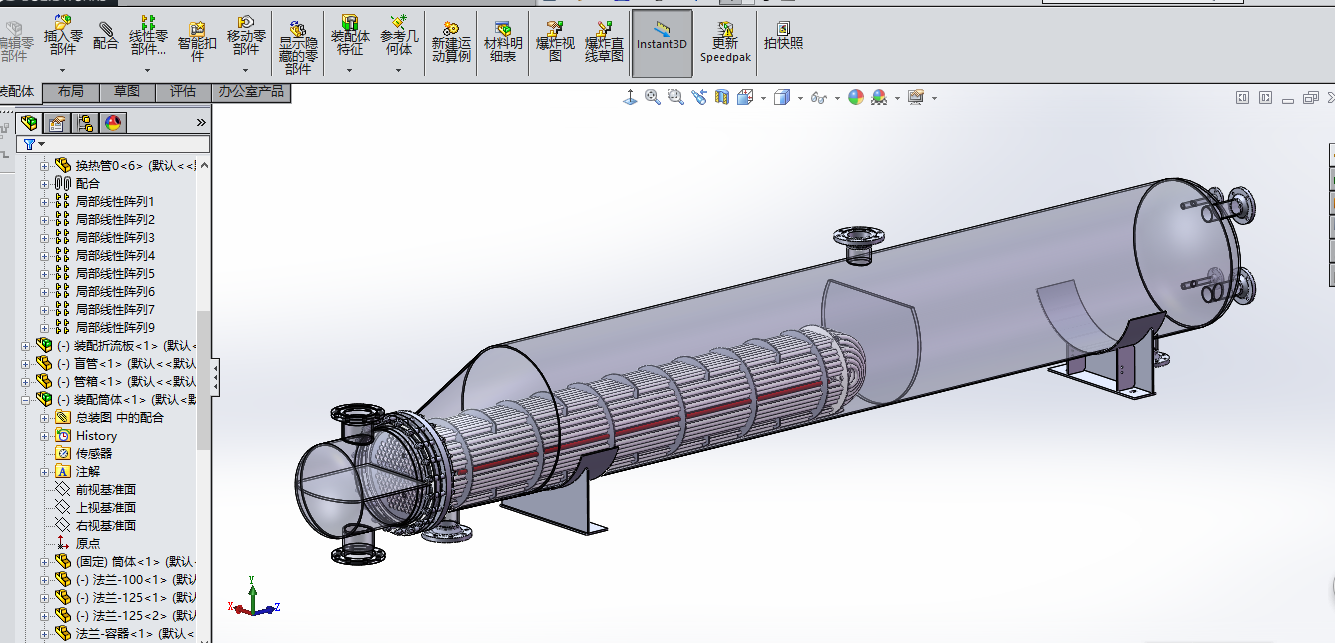1335x643 pixels.
Task: Select 前视基准面 in the feature tree
Action: coord(105,490)
